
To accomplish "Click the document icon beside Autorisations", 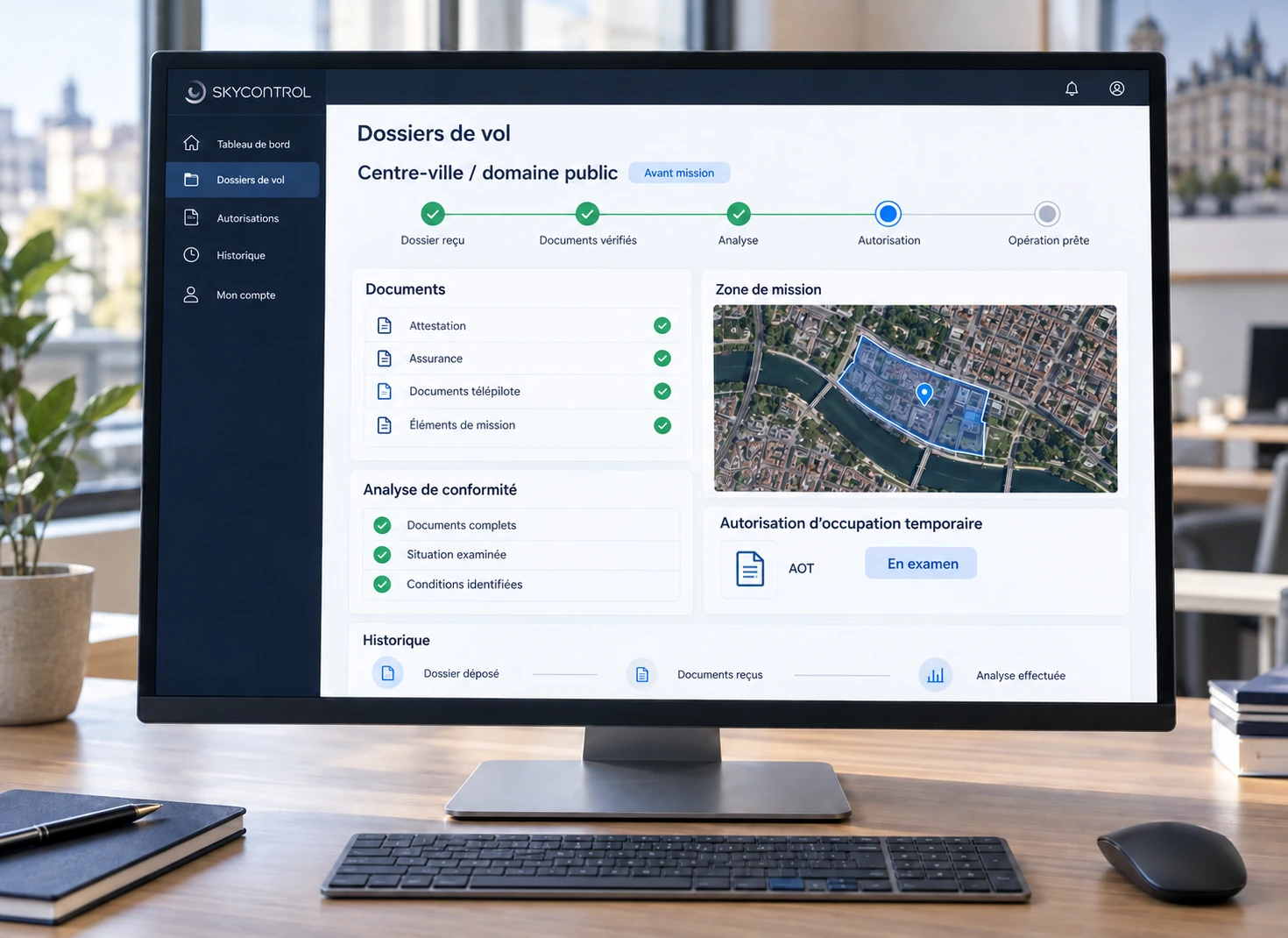I will (x=191, y=217).
